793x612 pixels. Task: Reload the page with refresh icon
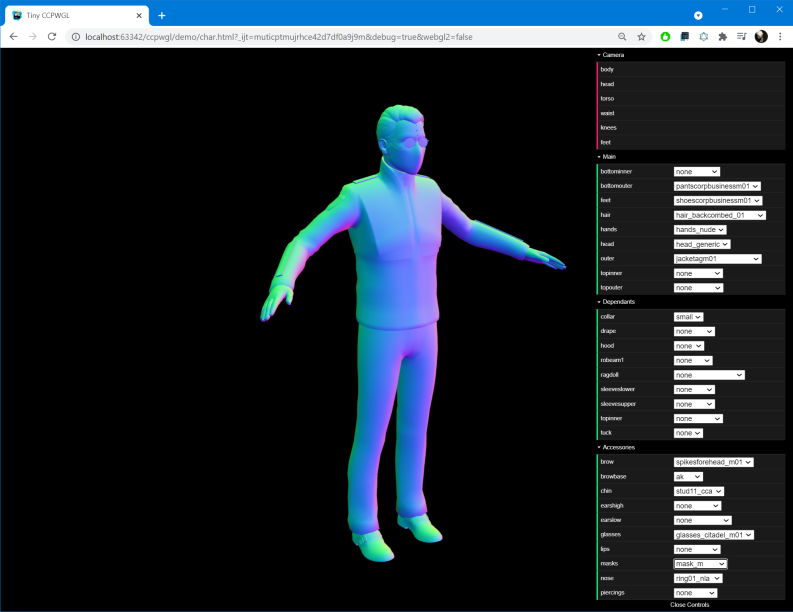pos(52,36)
